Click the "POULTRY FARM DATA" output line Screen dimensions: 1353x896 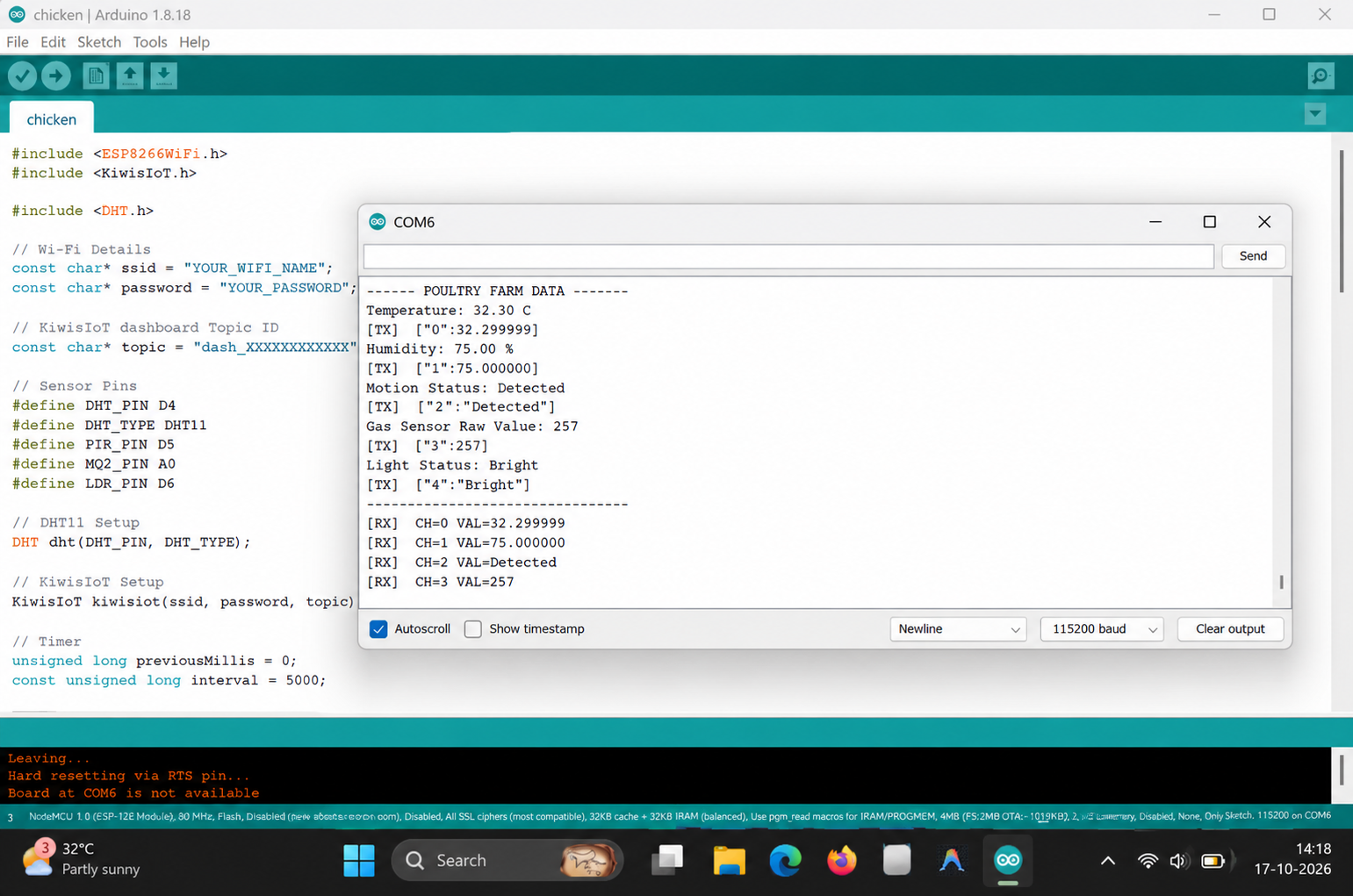tap(497, 291)
